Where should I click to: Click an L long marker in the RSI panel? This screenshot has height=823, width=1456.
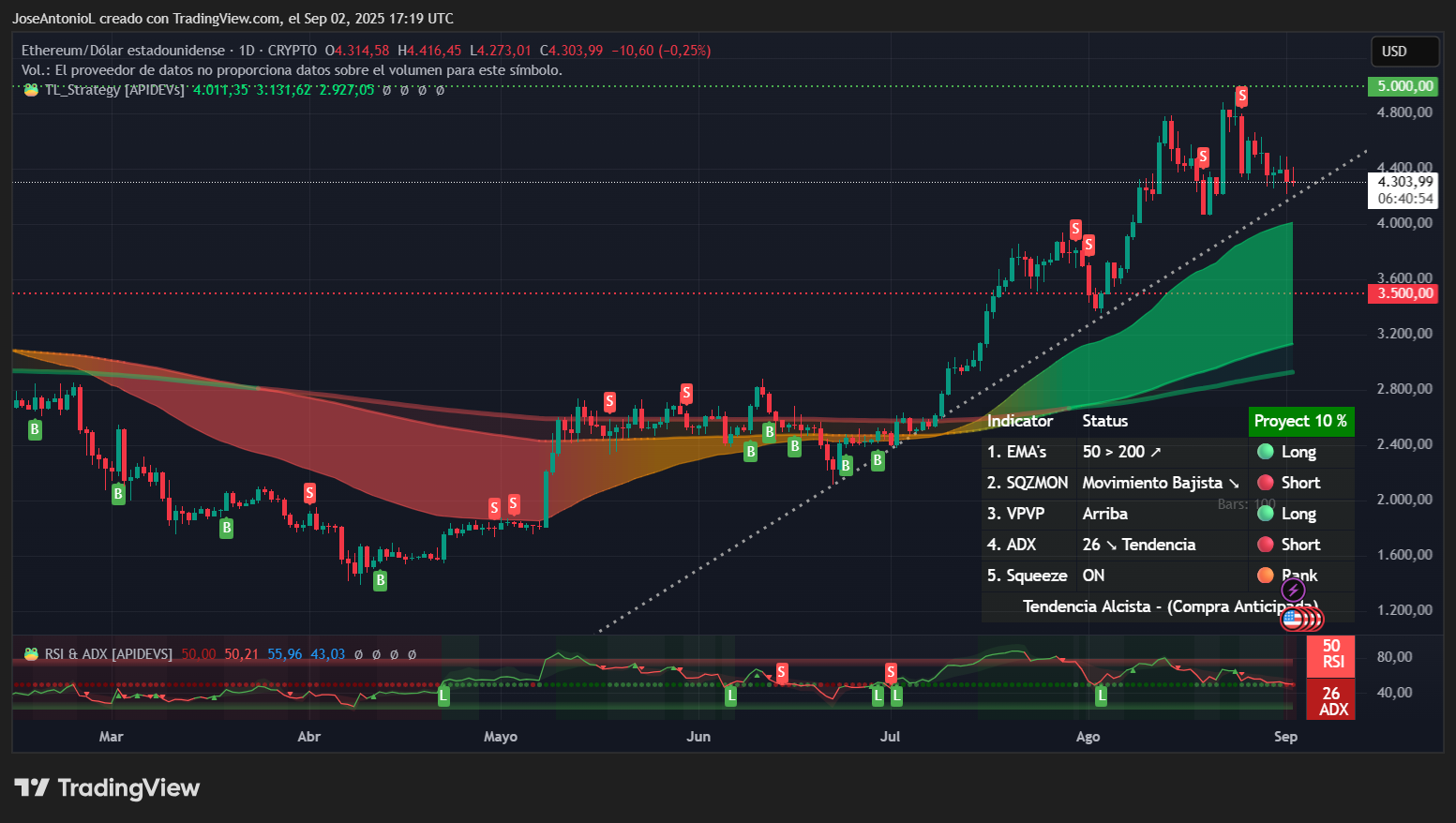443,696
